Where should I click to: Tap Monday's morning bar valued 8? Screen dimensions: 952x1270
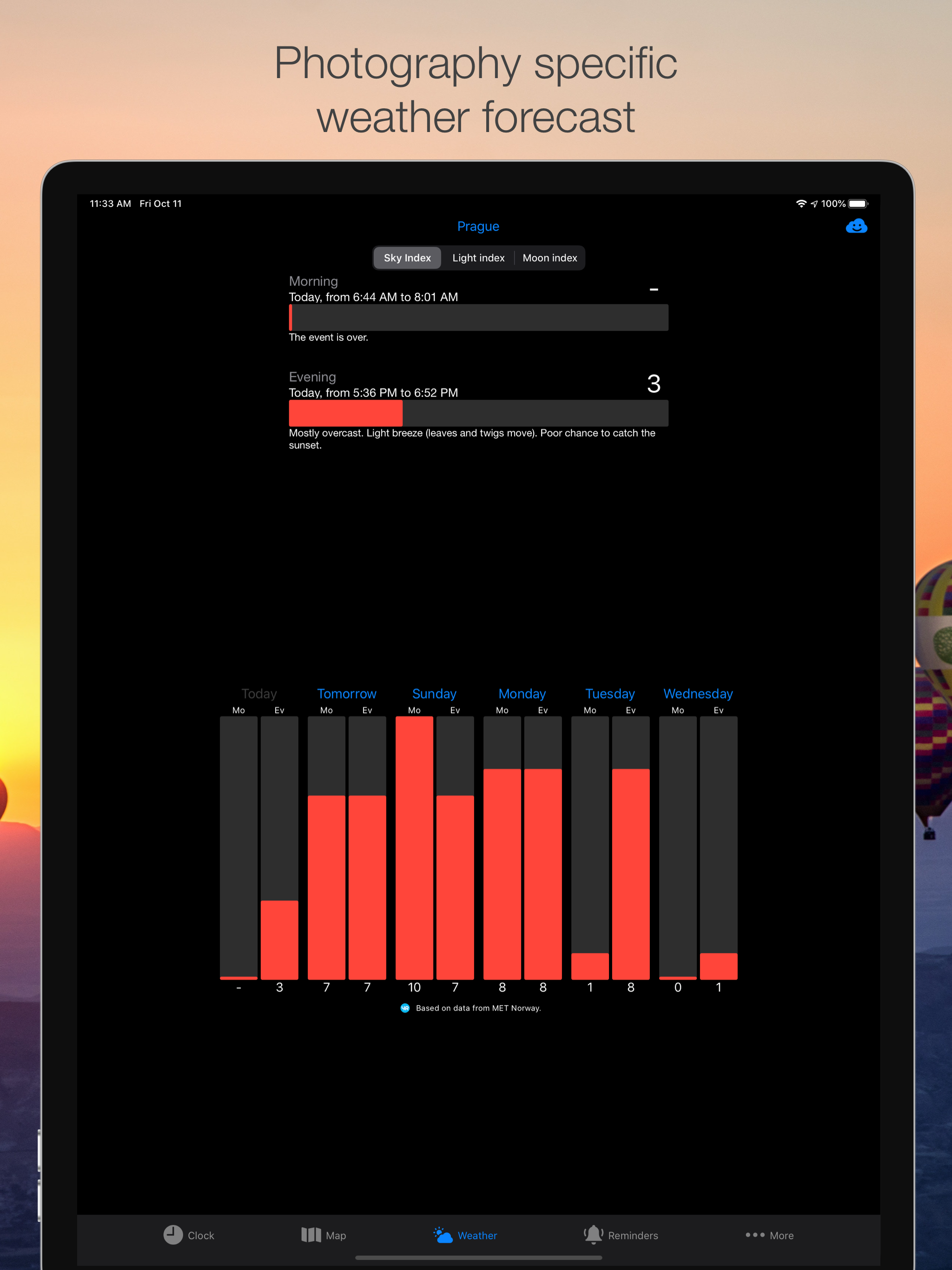(502, 847)
